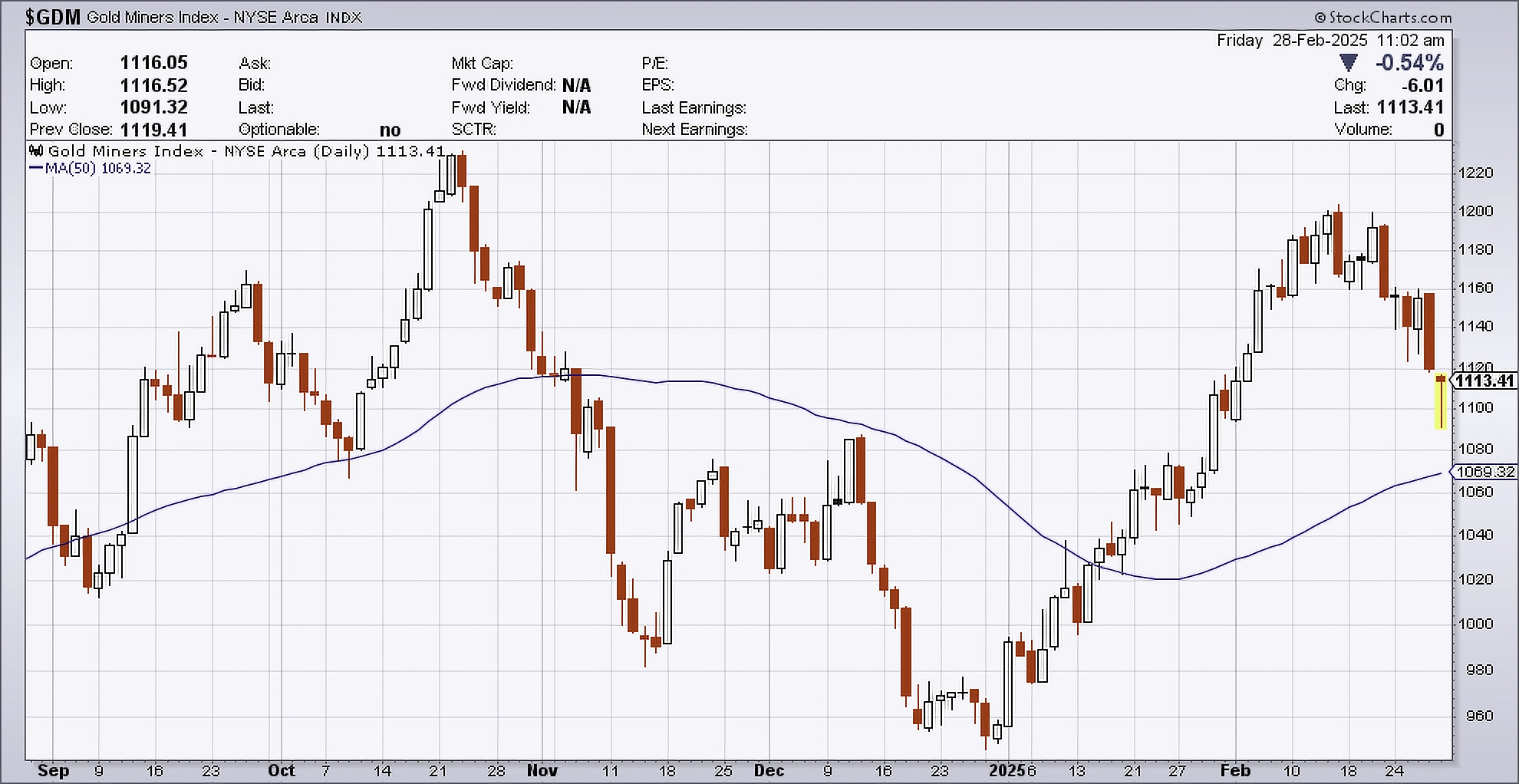Click the P/E label
This screenshot has width=1519, height=784.
pos(654,63)
